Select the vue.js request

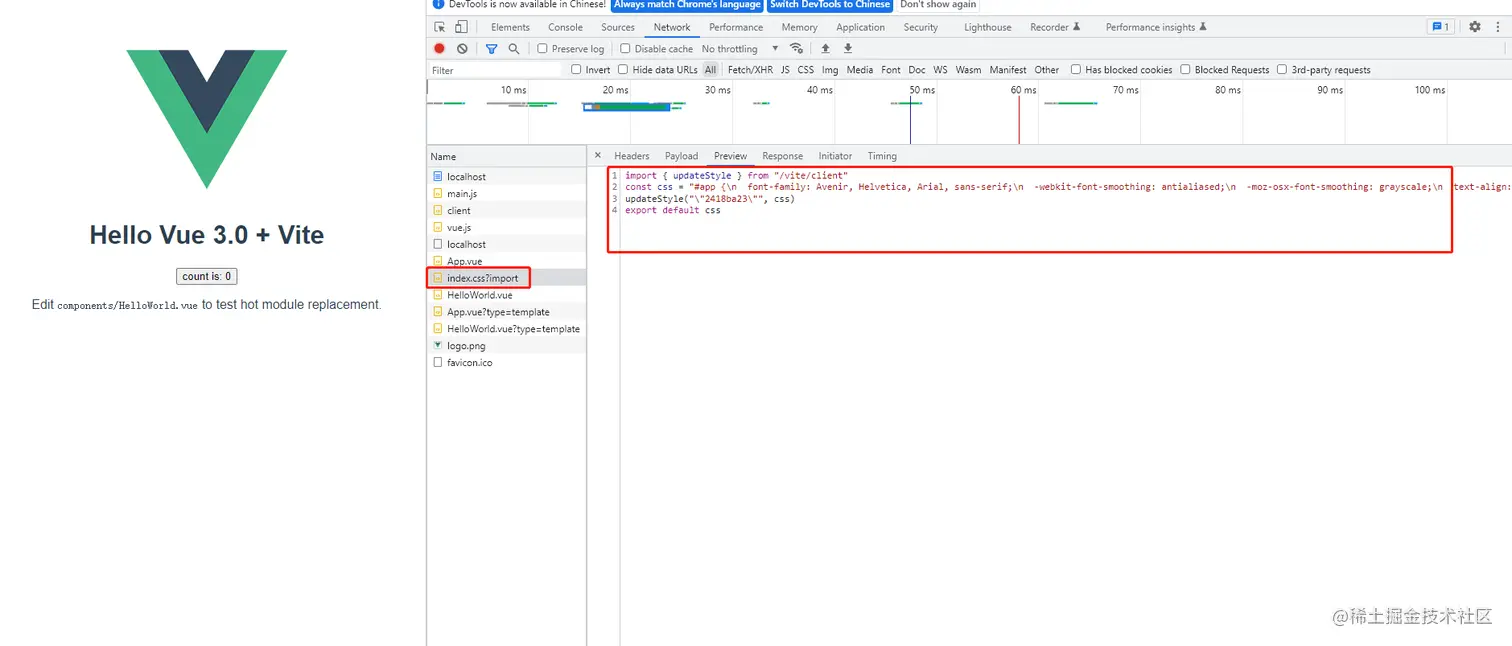coord(507,227)
